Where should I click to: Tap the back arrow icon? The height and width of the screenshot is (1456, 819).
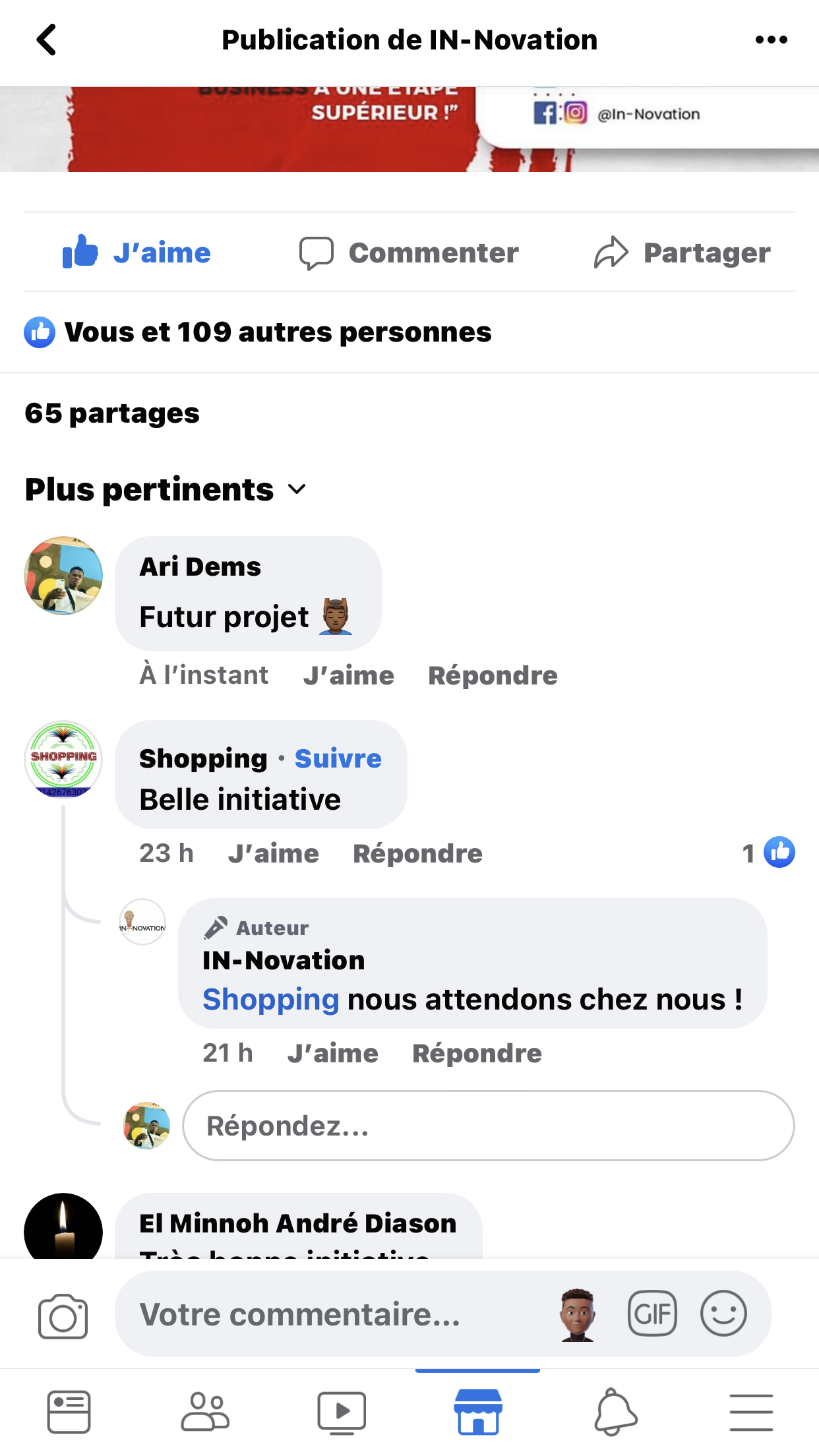pyautogui.click(x=46, y=40)
